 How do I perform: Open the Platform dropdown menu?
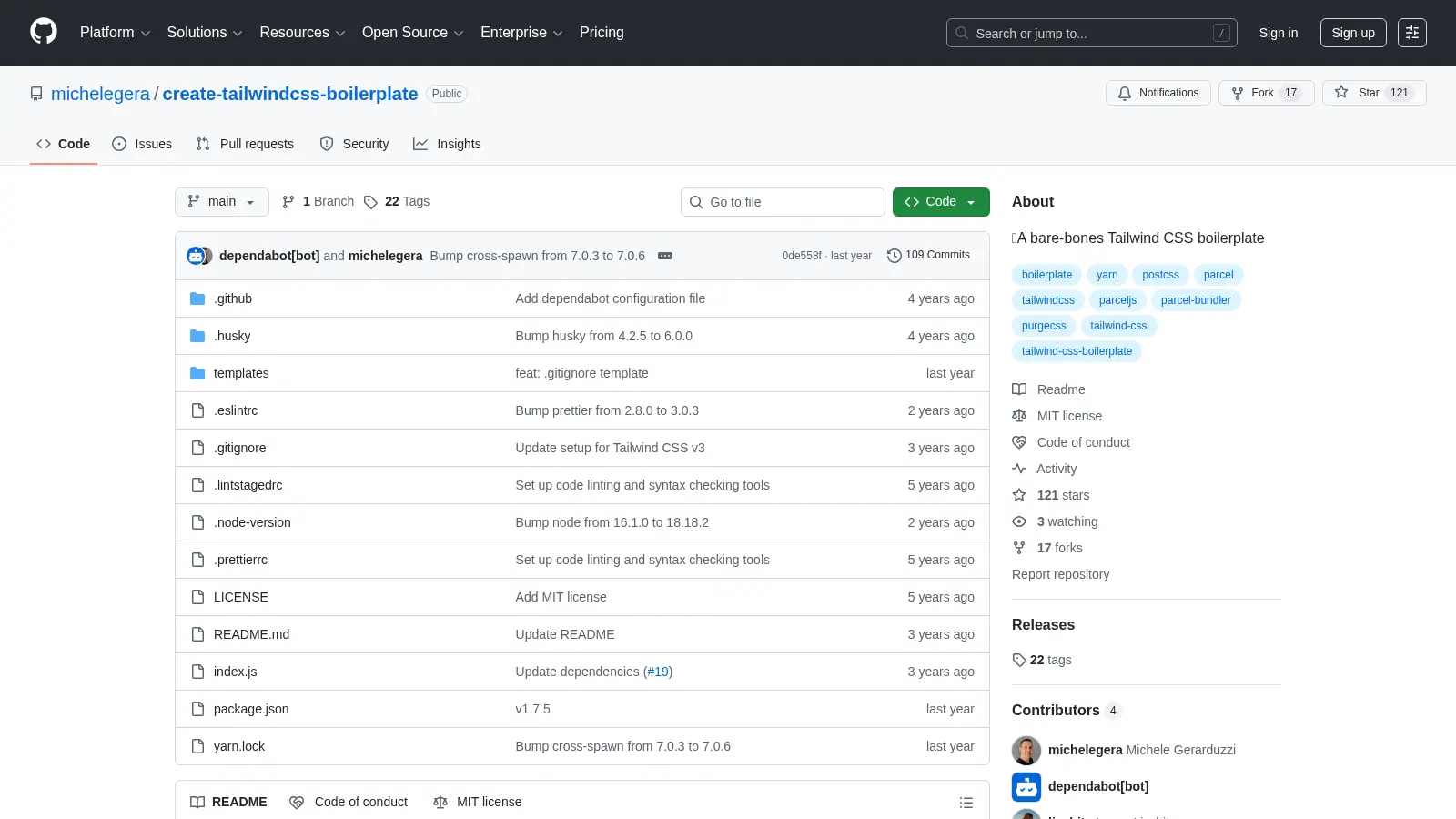[115, 33]
